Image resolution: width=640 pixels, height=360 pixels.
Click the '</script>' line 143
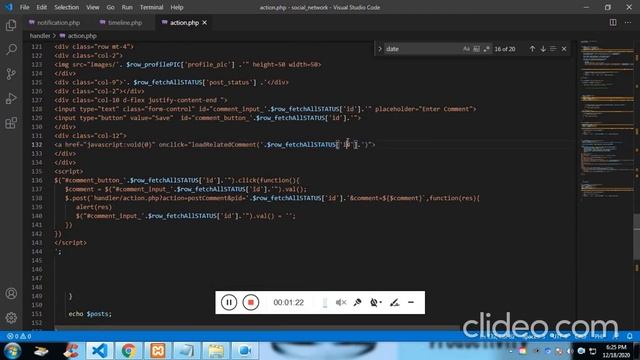[70, 242]
